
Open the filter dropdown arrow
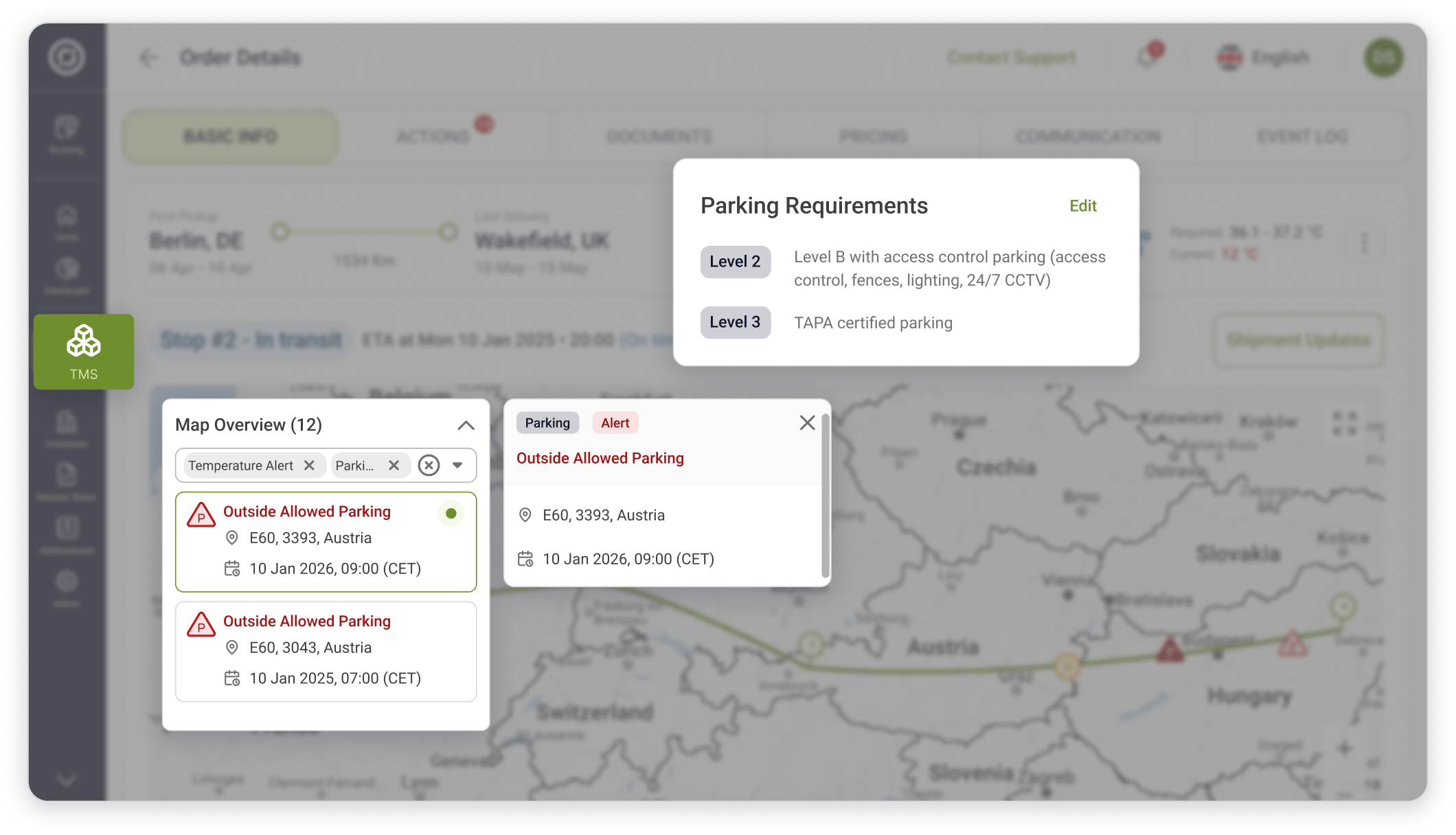tap(457, 466)
